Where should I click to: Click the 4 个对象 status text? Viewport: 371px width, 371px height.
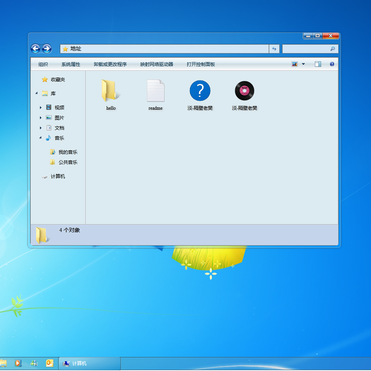[x=70, y=230]
